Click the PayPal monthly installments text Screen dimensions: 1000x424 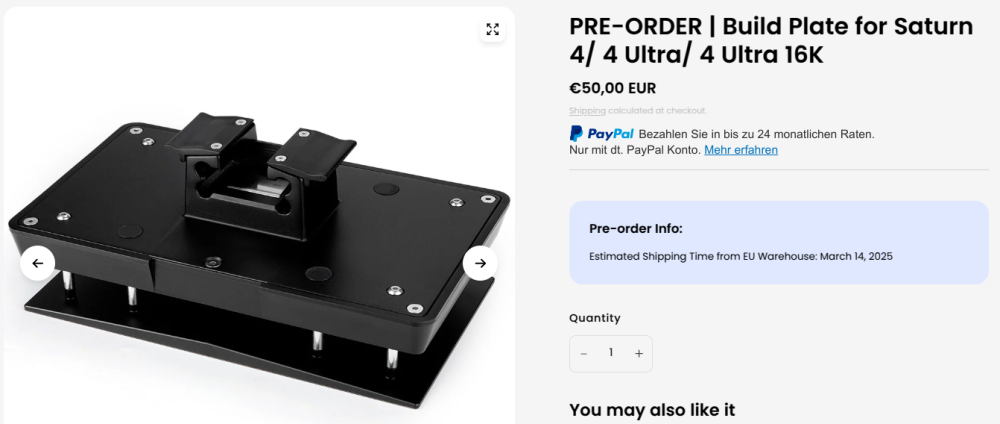756,134
